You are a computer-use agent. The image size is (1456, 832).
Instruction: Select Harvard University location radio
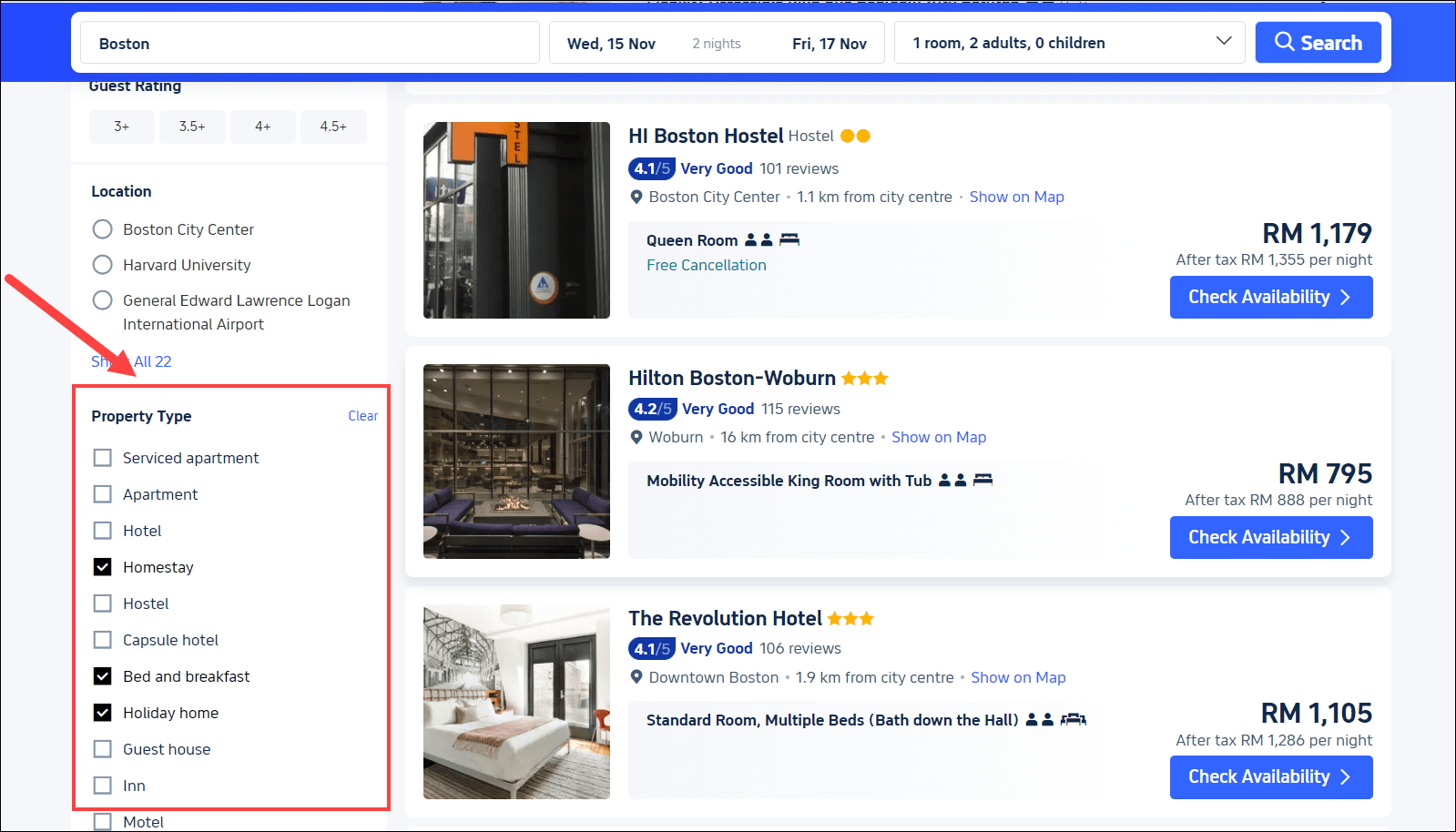click(103, 265)
